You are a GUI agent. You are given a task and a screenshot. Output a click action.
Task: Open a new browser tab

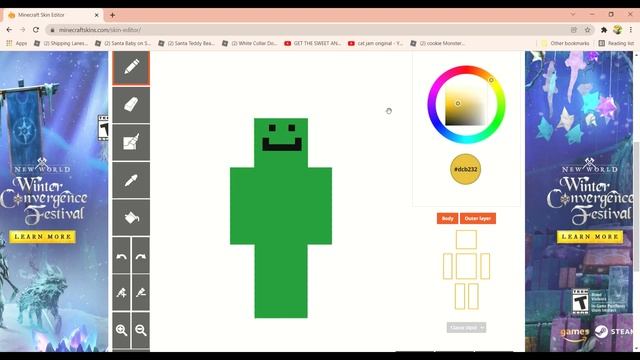pyautogui.click(x=112, y=15)
